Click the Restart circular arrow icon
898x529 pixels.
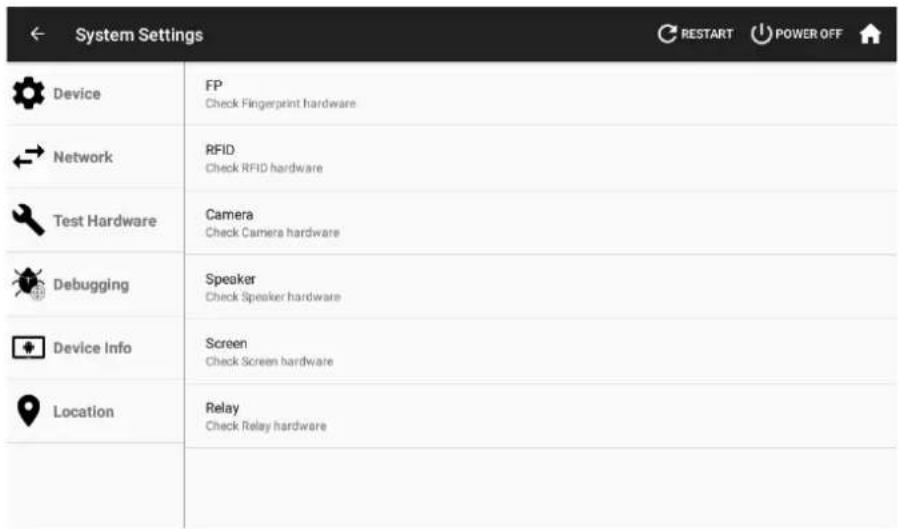click(667, 34)
